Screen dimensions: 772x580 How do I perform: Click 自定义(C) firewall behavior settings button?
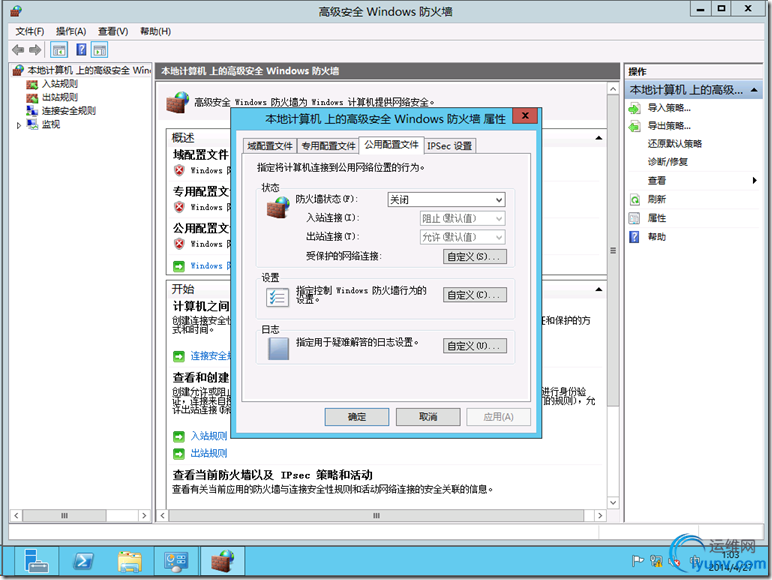coord(474,295)
